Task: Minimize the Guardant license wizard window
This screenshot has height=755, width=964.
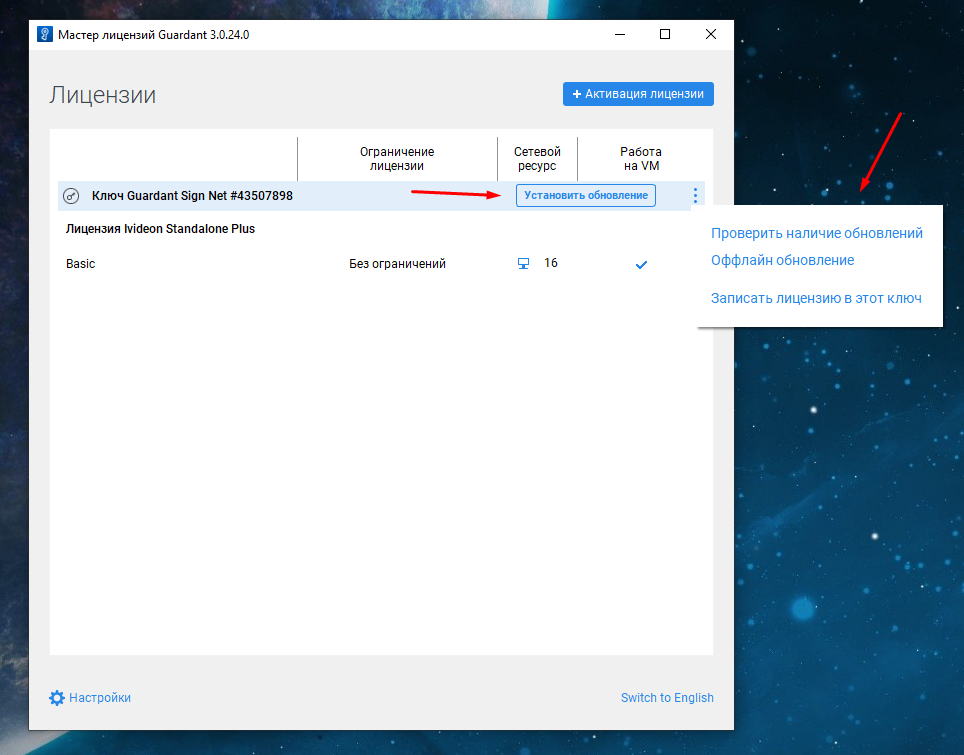Action: coord(620,34)
